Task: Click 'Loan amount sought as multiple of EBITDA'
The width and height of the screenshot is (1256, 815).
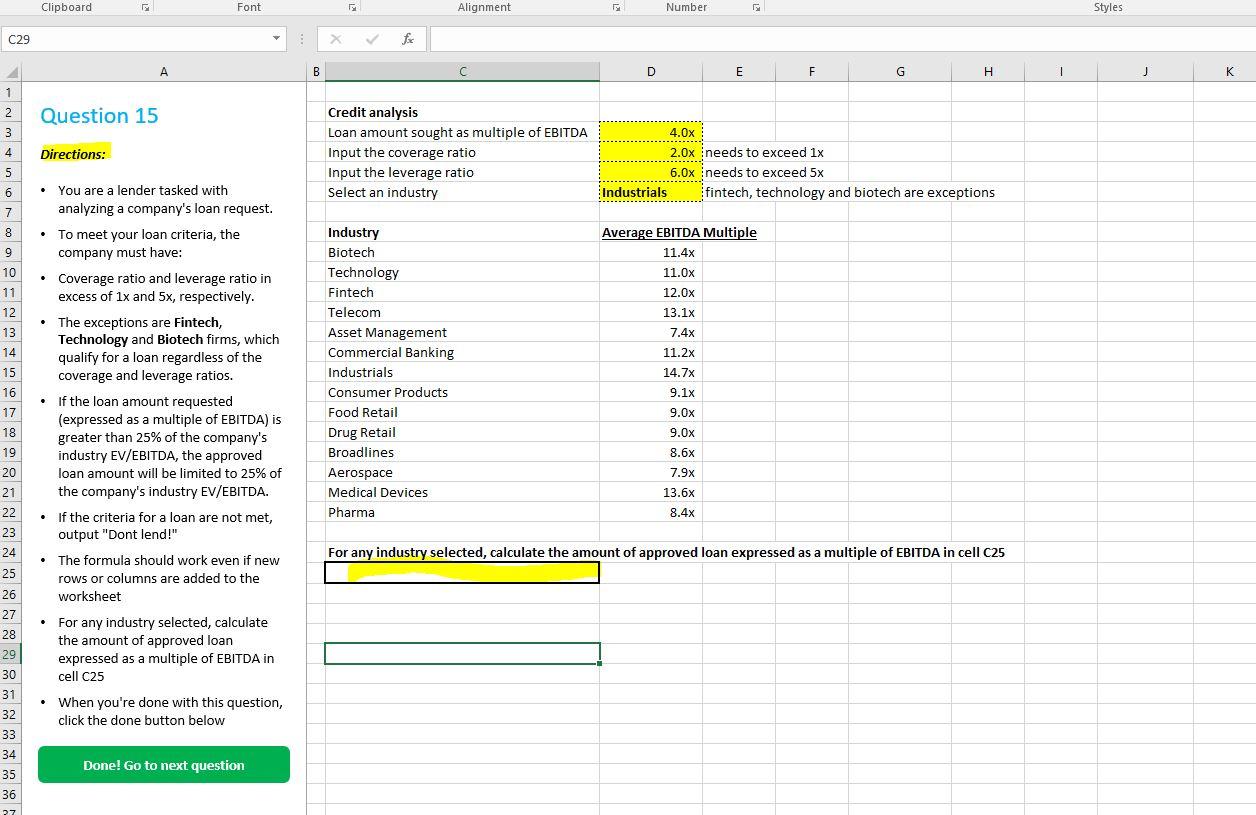Action: pyautogui.click(x=458, y=132)
